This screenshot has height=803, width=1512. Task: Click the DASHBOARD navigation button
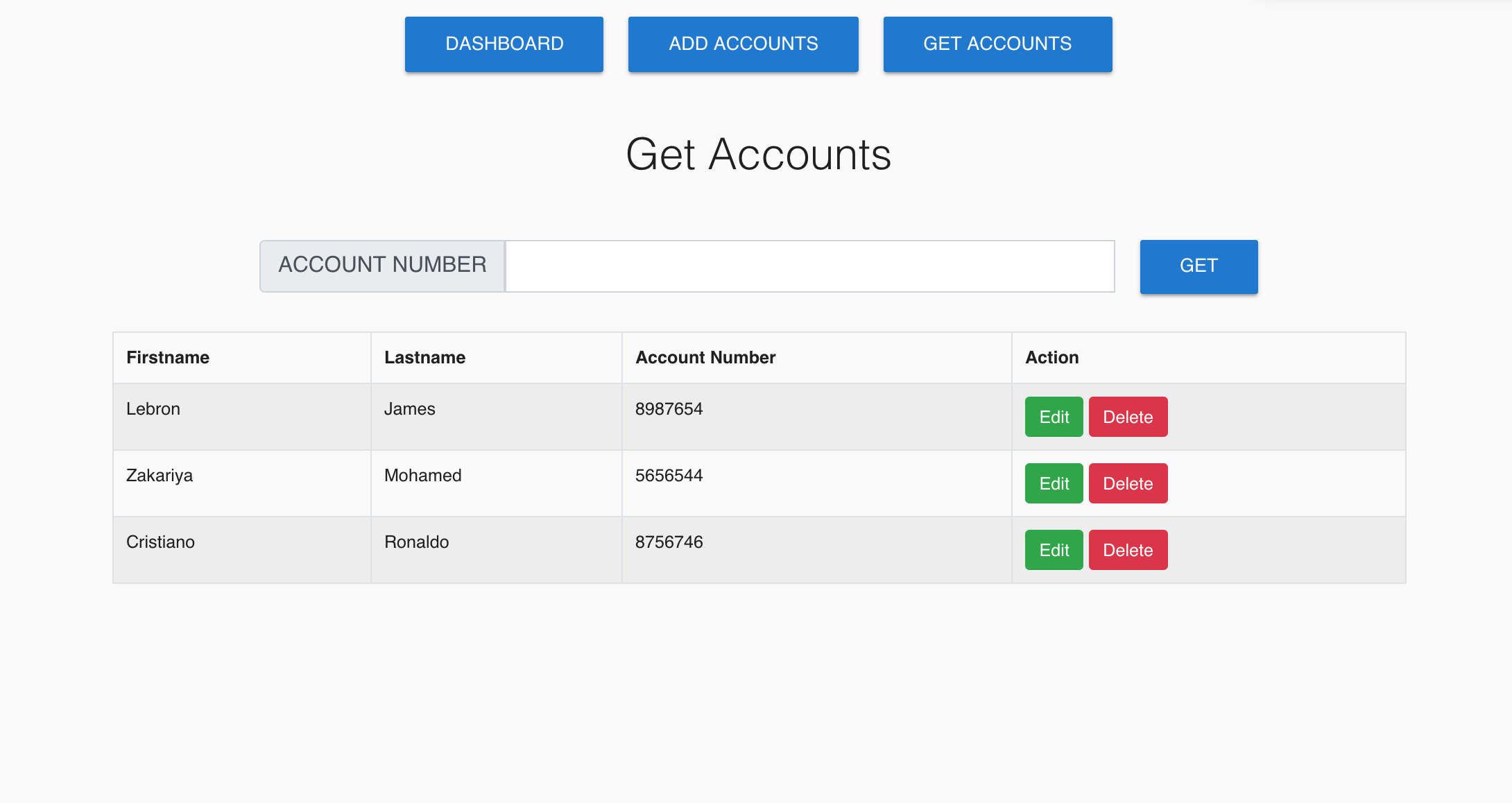pyautogui.click(x=503, y=43)
